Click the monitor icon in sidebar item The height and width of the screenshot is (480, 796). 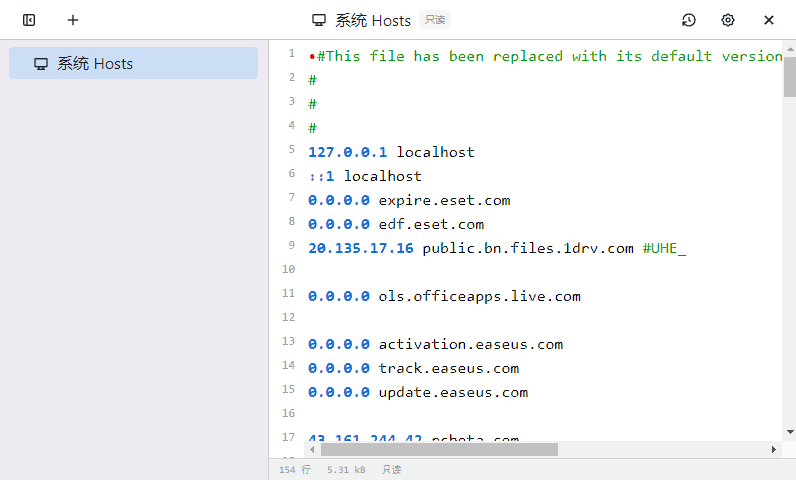[41, 64]
